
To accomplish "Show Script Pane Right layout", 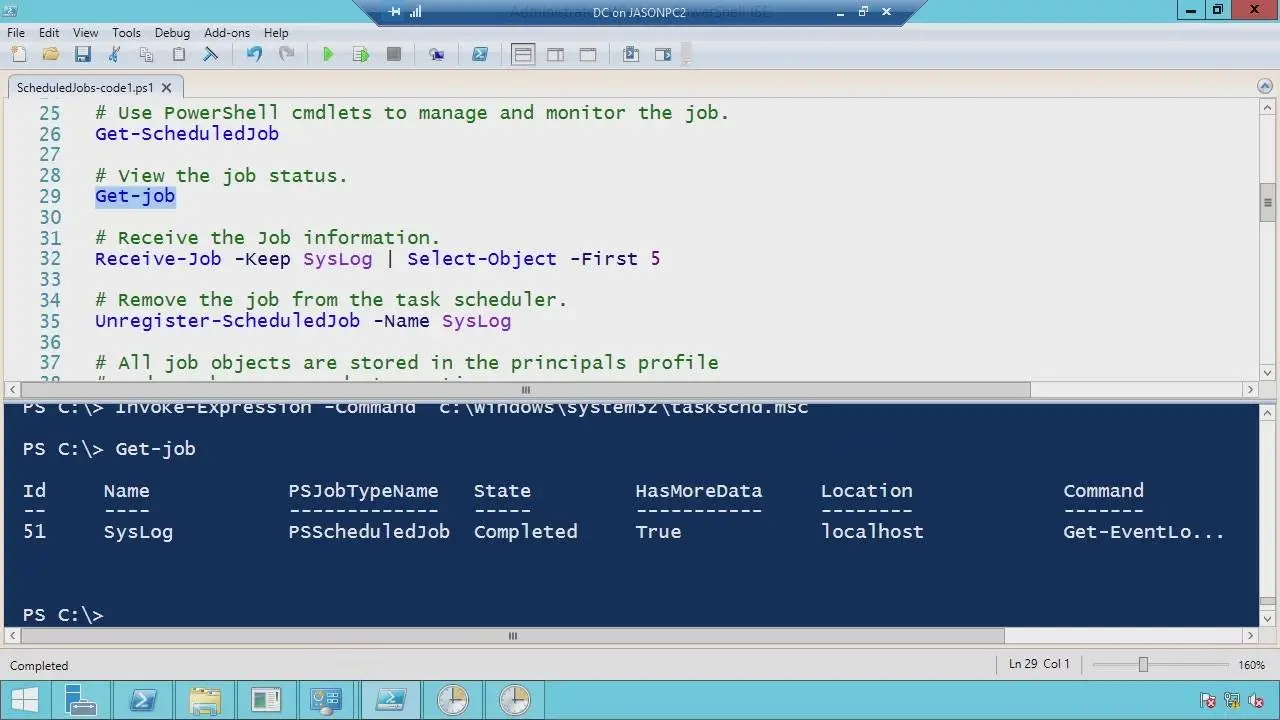I will [555, 54].
